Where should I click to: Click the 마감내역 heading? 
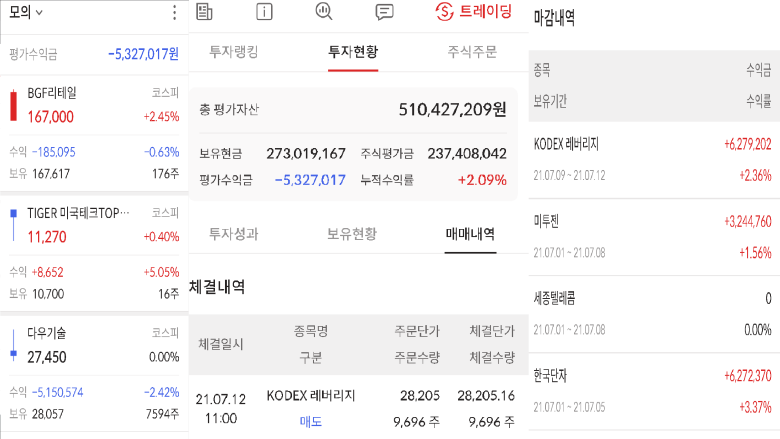click(x=554, y=18)
